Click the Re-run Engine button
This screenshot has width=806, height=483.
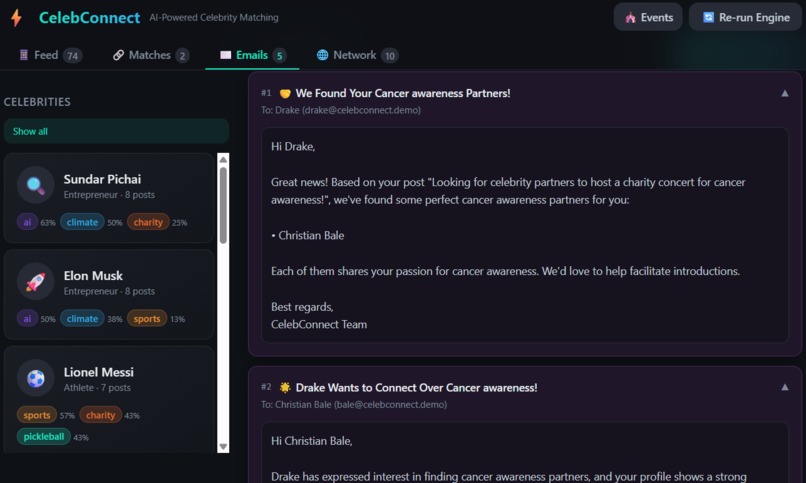745,17
